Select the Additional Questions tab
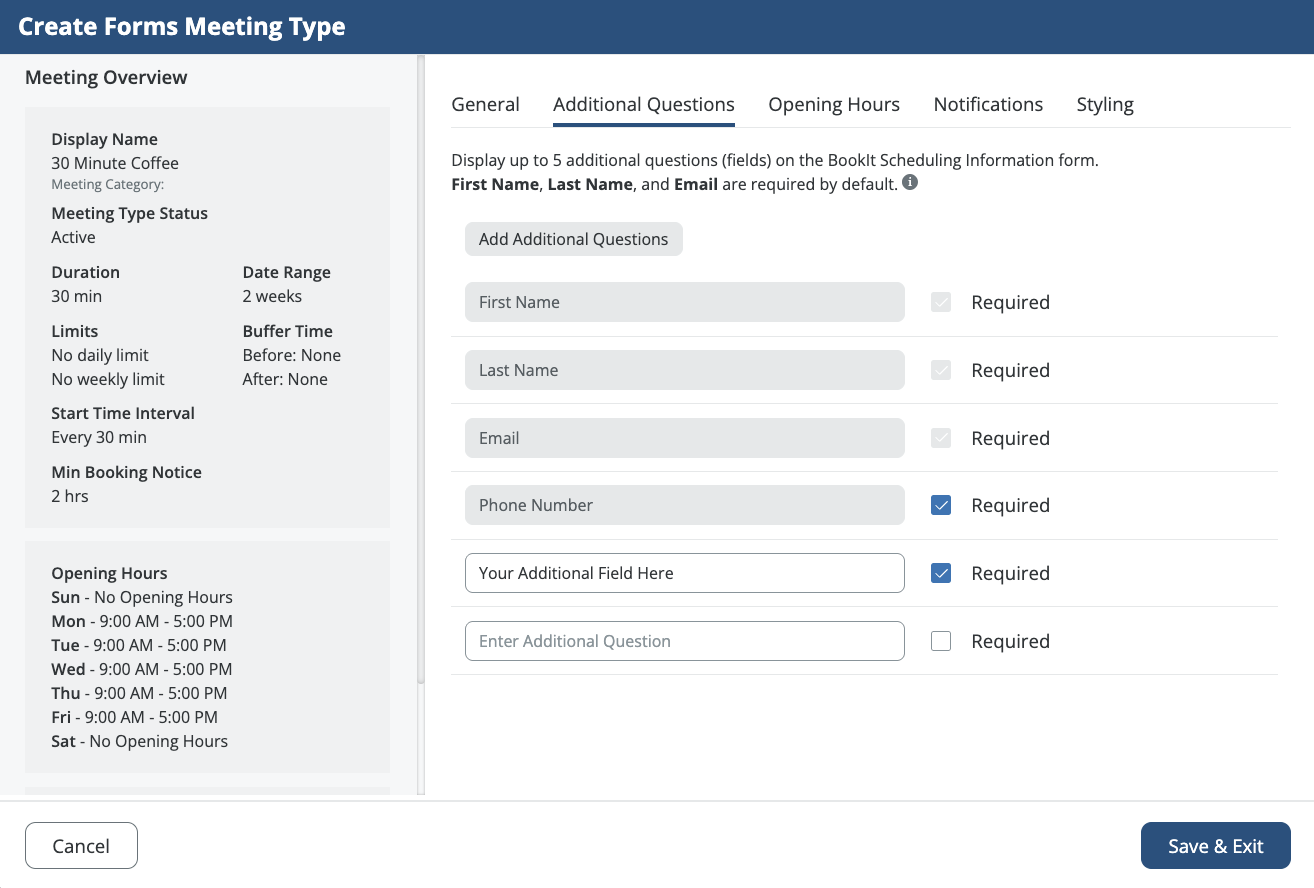Viewport: 1314px width, 888px height. 644,105
